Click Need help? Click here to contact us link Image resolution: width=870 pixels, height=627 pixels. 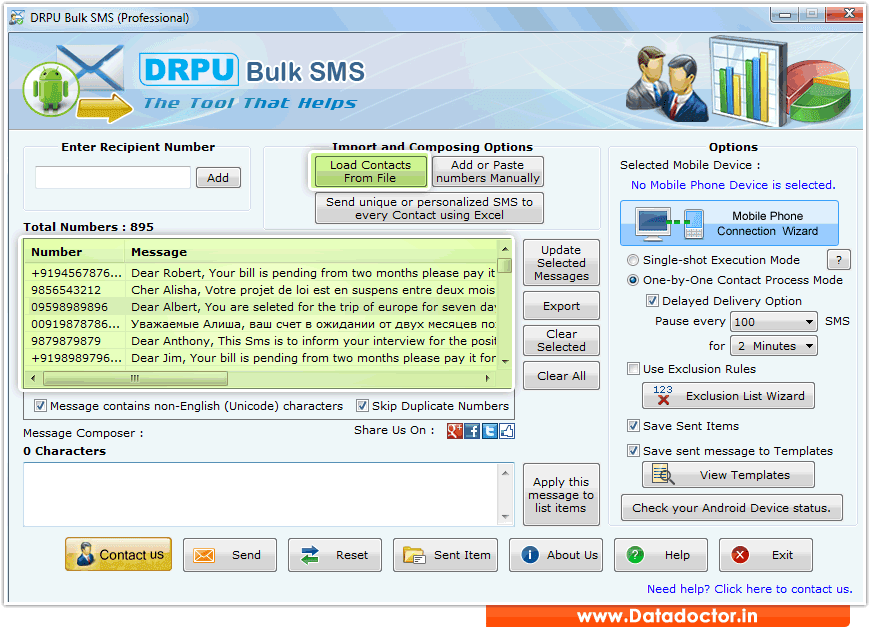click(750, 589)
